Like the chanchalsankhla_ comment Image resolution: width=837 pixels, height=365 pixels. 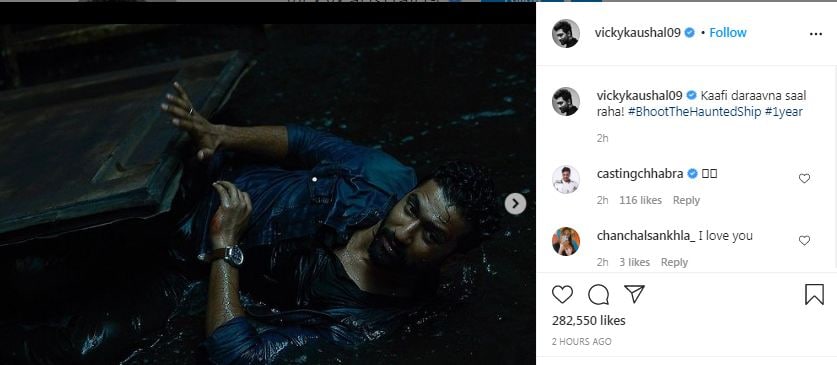click(804, 241)
